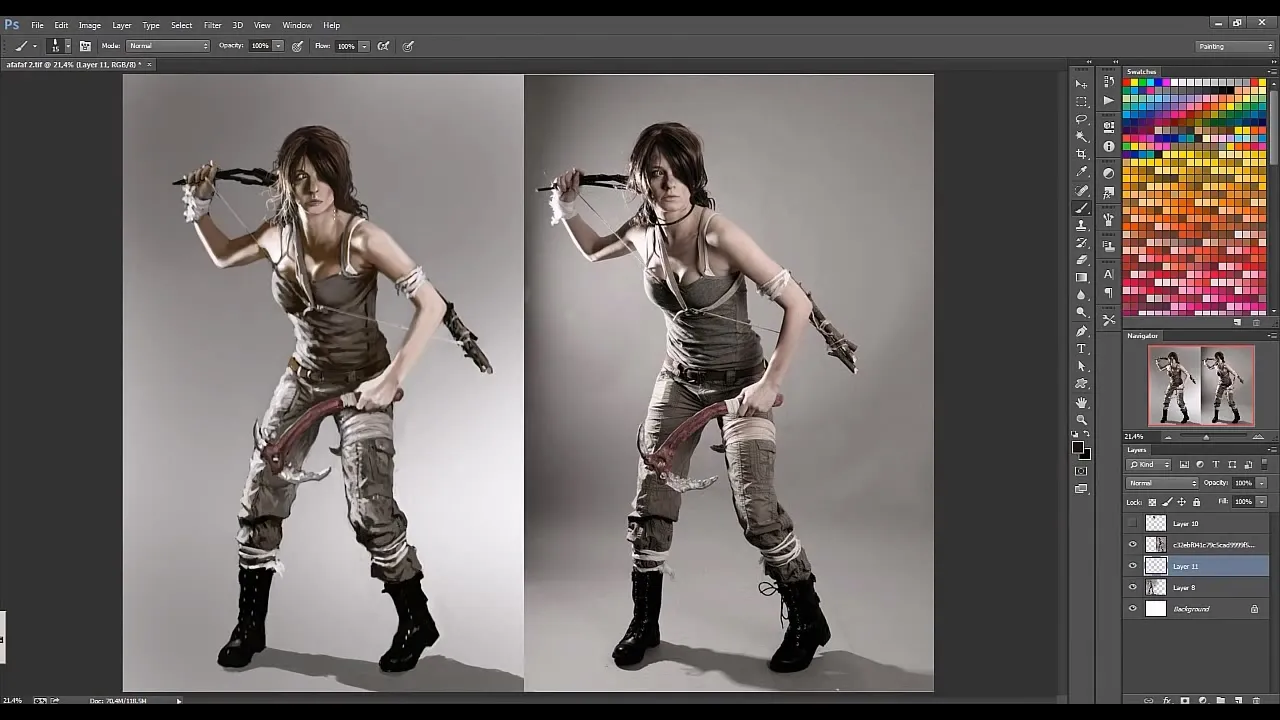Hide the Background layer
This screenshot has width=1280, height=720.
pos(1133,609)
